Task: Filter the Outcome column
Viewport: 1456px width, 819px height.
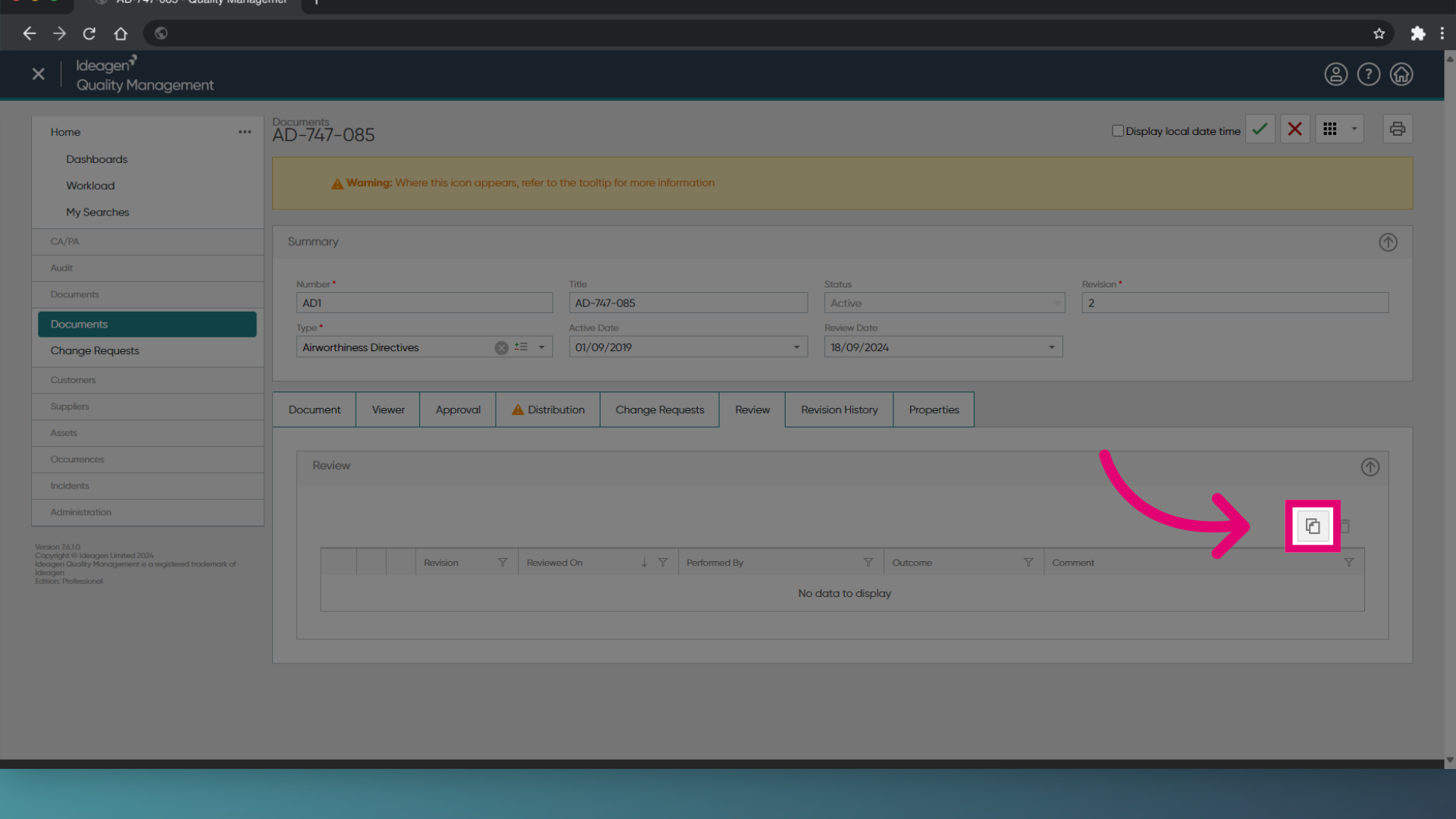Action: click(1028, 563)
